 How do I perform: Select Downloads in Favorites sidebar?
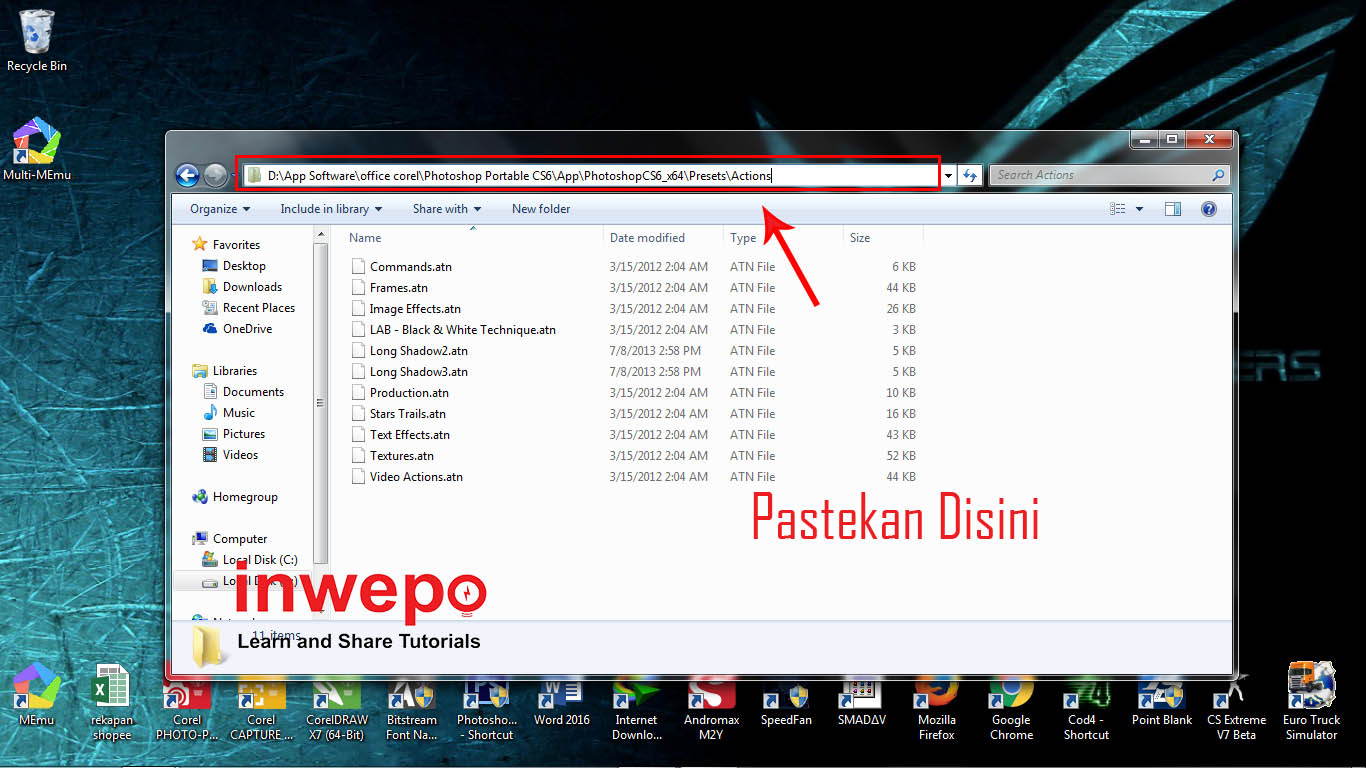[252, 287]
